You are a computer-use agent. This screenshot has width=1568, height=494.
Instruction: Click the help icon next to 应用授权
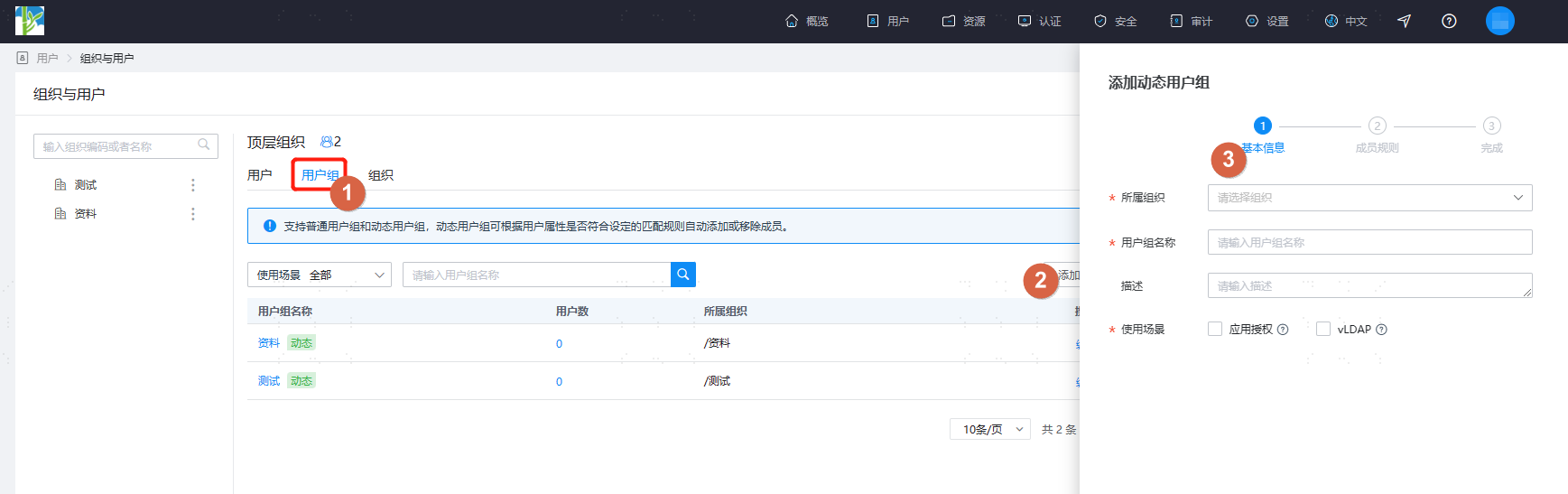tap(1283, 330)
